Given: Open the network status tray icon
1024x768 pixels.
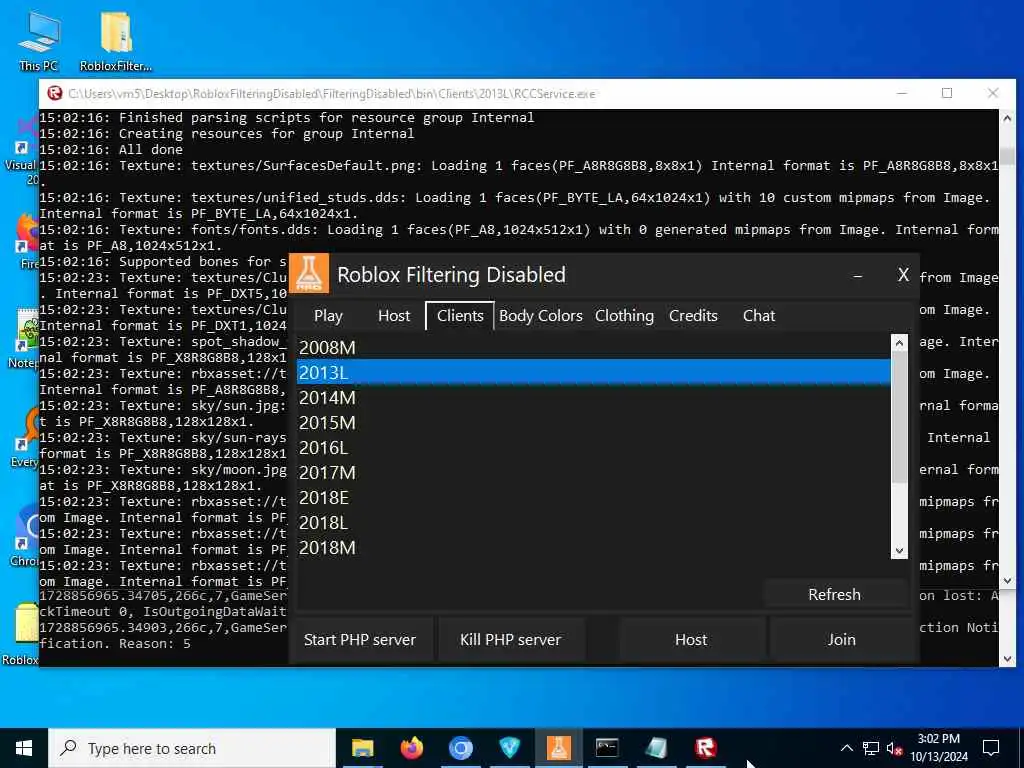Looking at the screenshot, I should 871,748.
